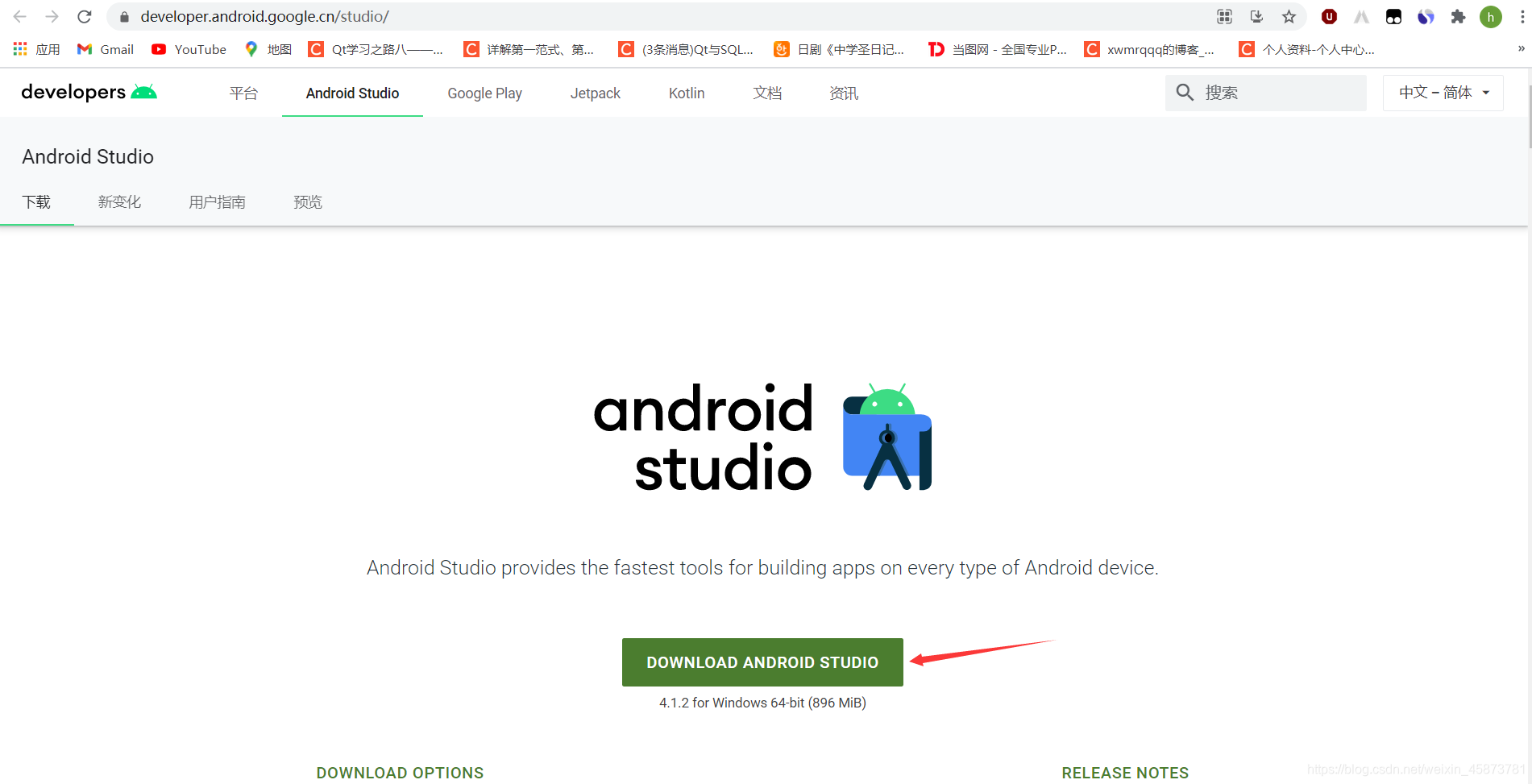This screenshot has height=784, width=1532.
Task: Click the Android Studio section heading link
Action: [x=88, y=156]
